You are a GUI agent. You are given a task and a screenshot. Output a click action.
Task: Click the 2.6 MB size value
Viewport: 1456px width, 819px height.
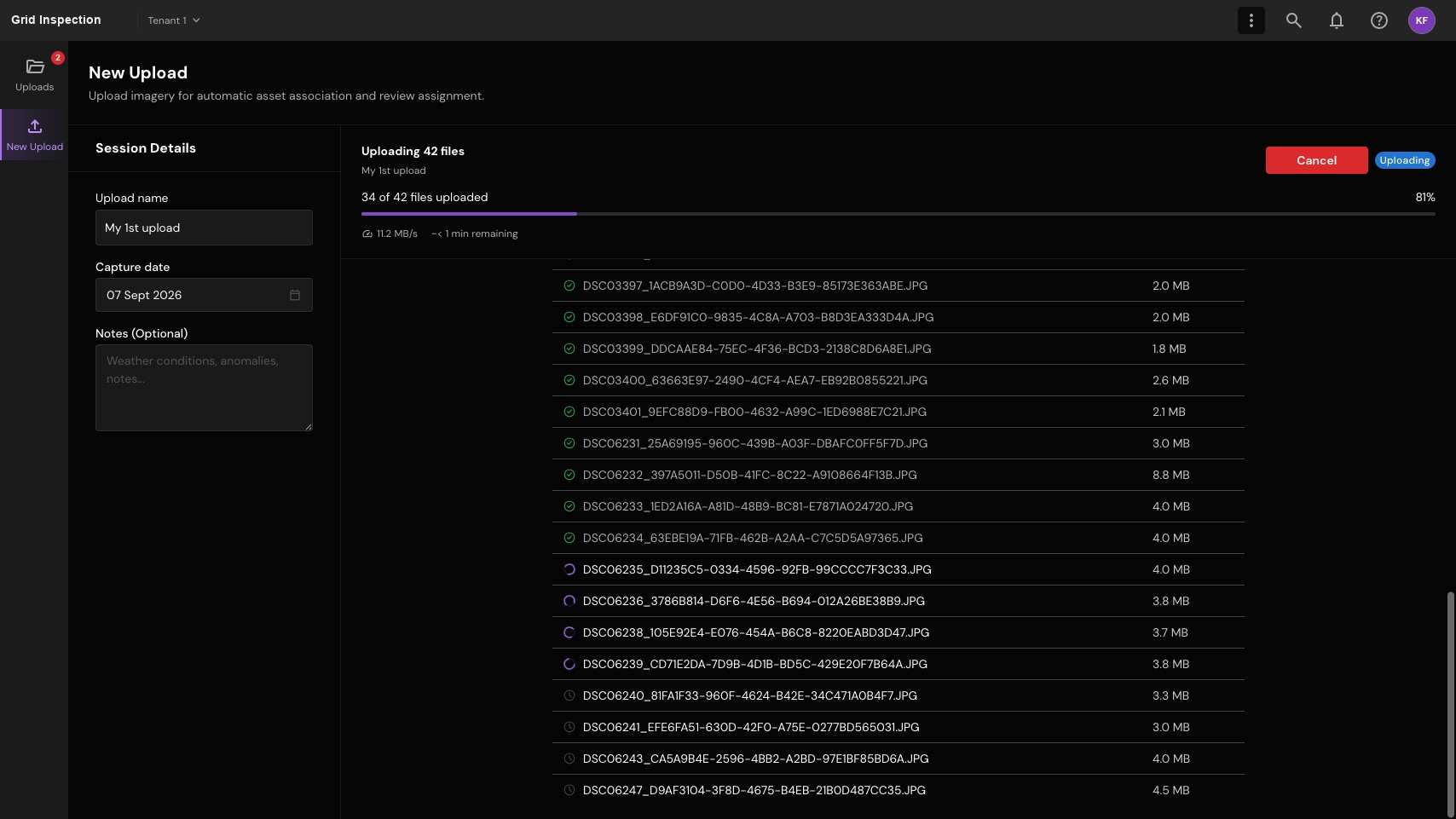(1170, 380)
